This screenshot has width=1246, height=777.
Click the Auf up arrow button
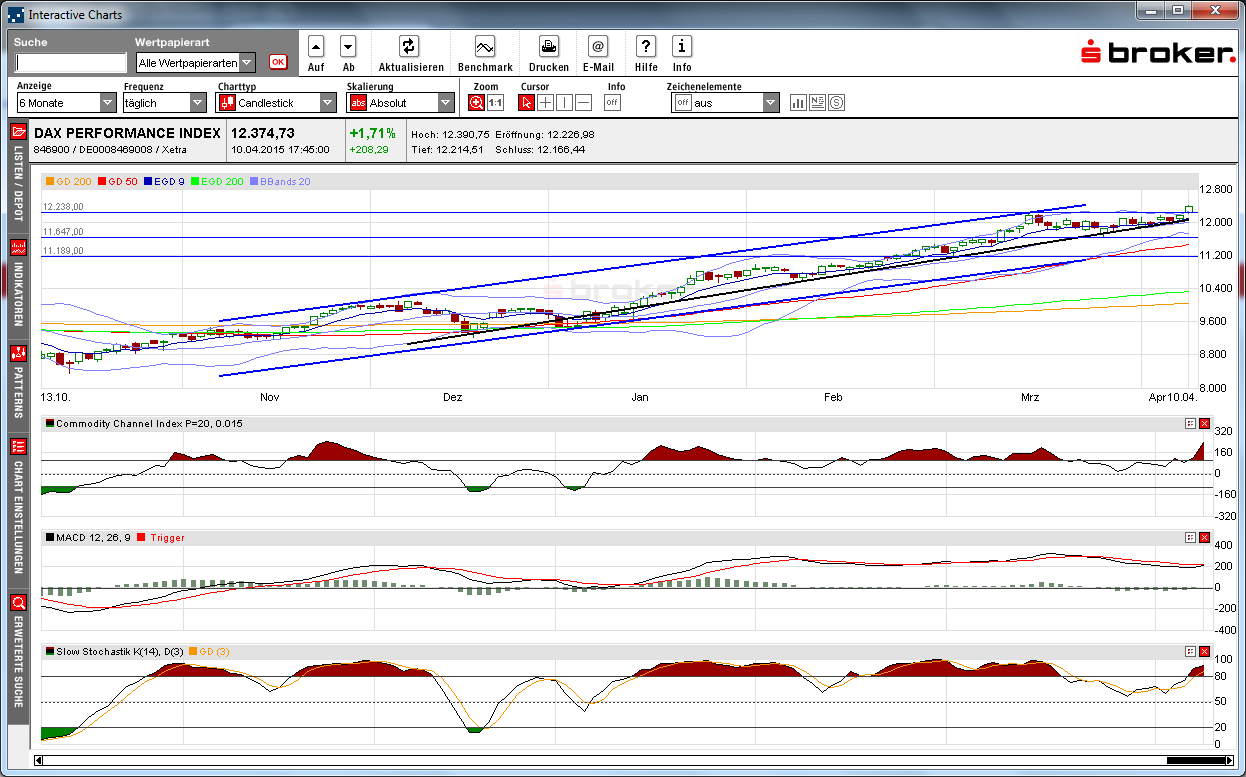pos(316,46)
